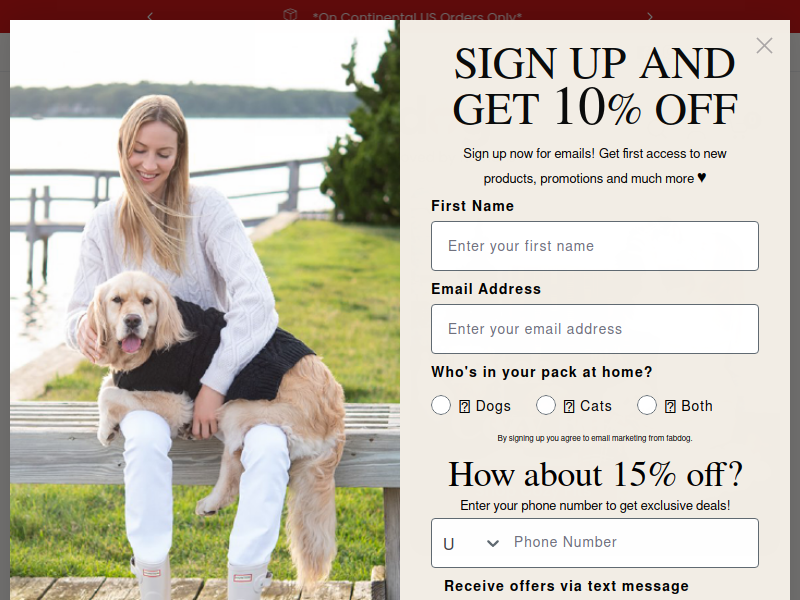This screenshot has width=800, height=600.
Task: Click the 'On Continental US Orders Only' banner text
Action: (x=417, y=17)
